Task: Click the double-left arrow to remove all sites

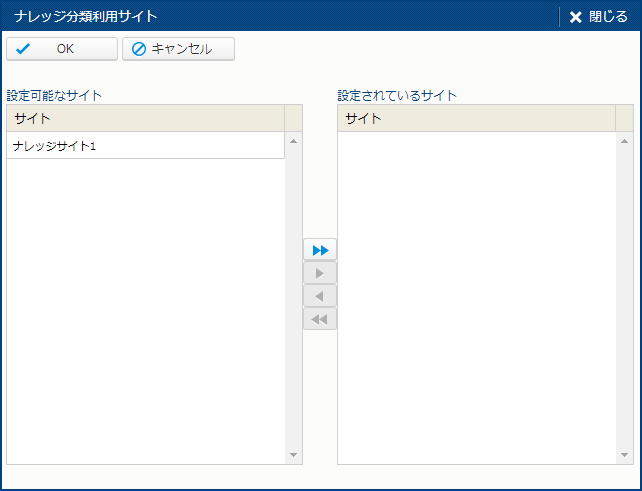Action: coord(320,319)
